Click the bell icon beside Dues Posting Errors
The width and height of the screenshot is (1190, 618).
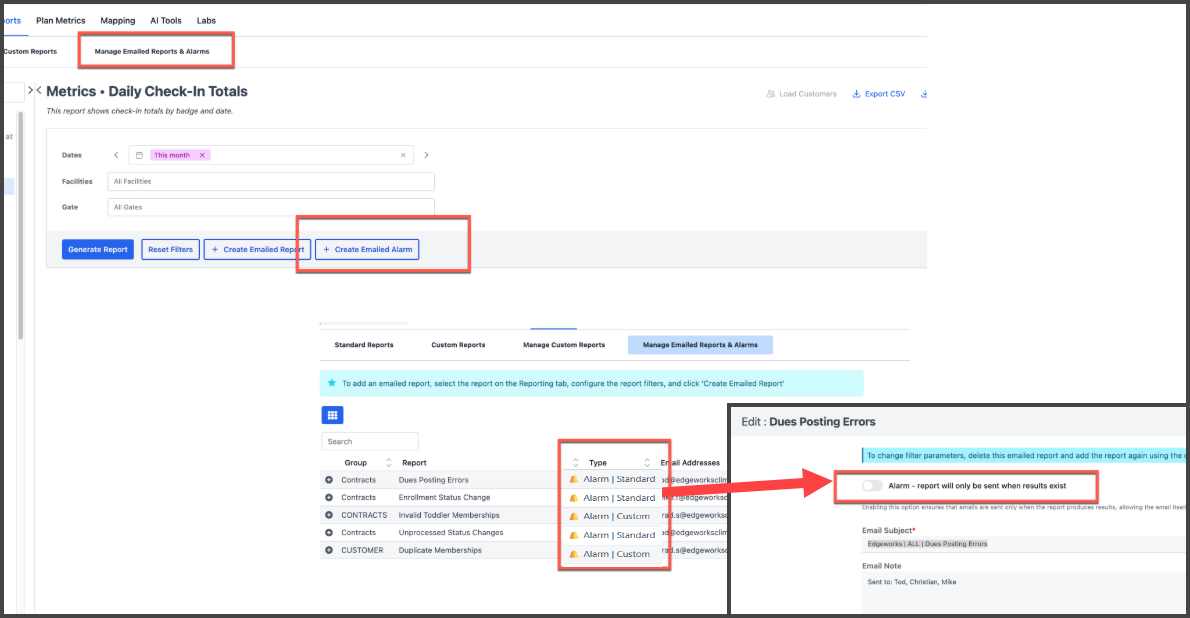click(x=574, y=479)
